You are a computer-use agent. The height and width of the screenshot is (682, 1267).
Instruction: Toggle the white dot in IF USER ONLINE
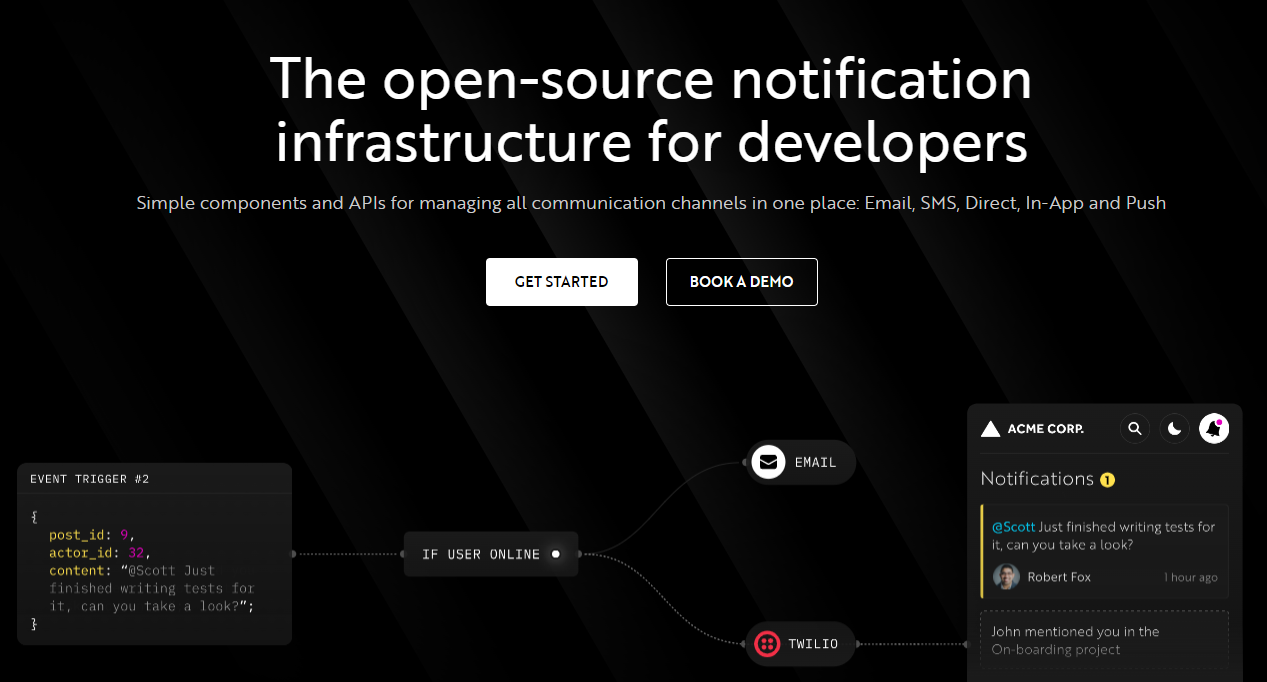(x=555, y=554)
